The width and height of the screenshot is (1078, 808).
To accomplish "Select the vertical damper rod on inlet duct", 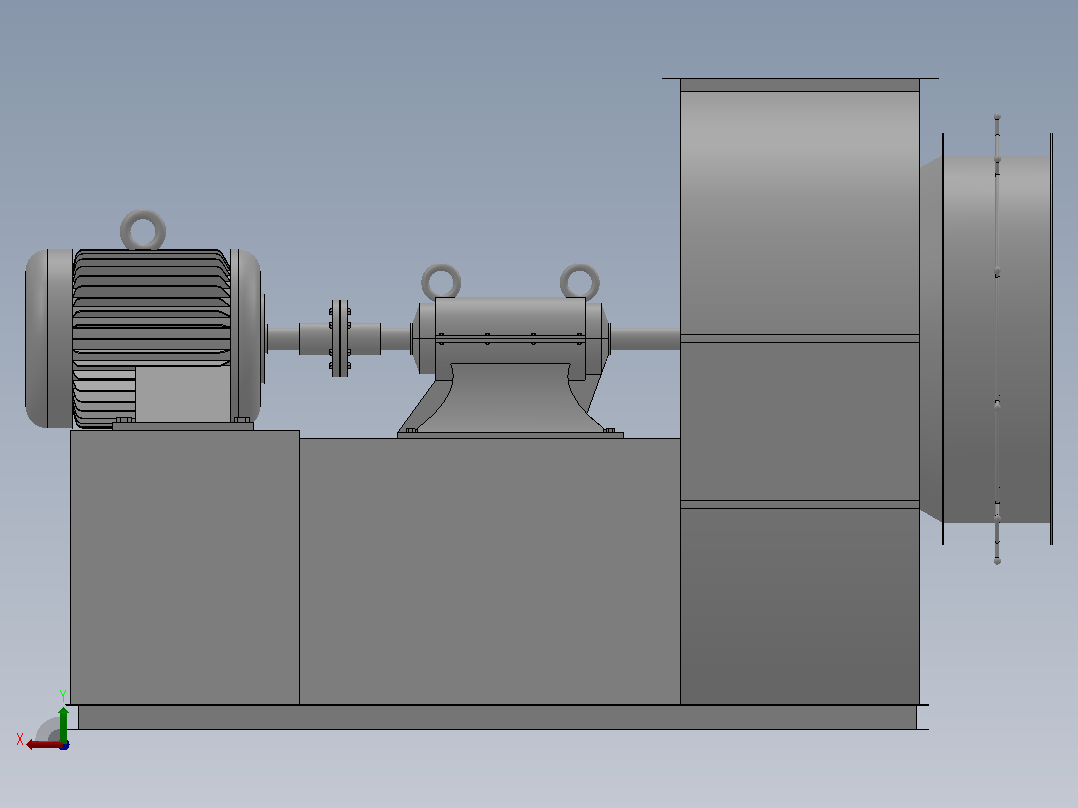I will coord(997,339).
